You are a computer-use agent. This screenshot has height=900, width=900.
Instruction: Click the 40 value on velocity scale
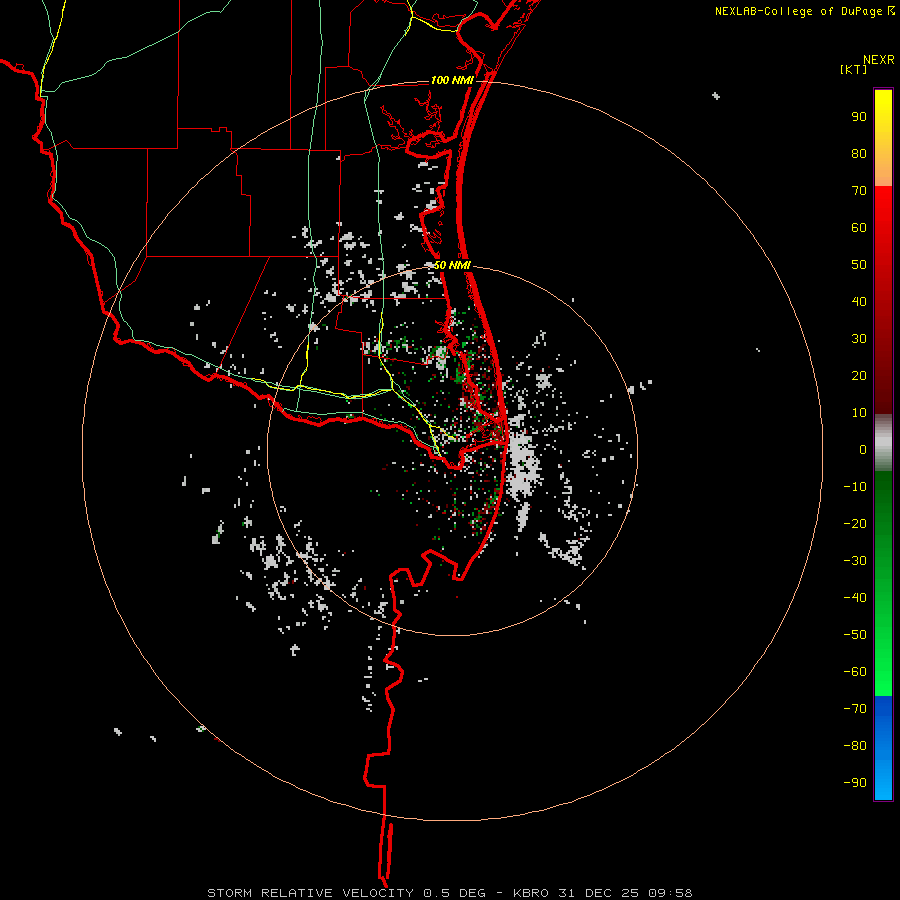click(x=859, y=302)
